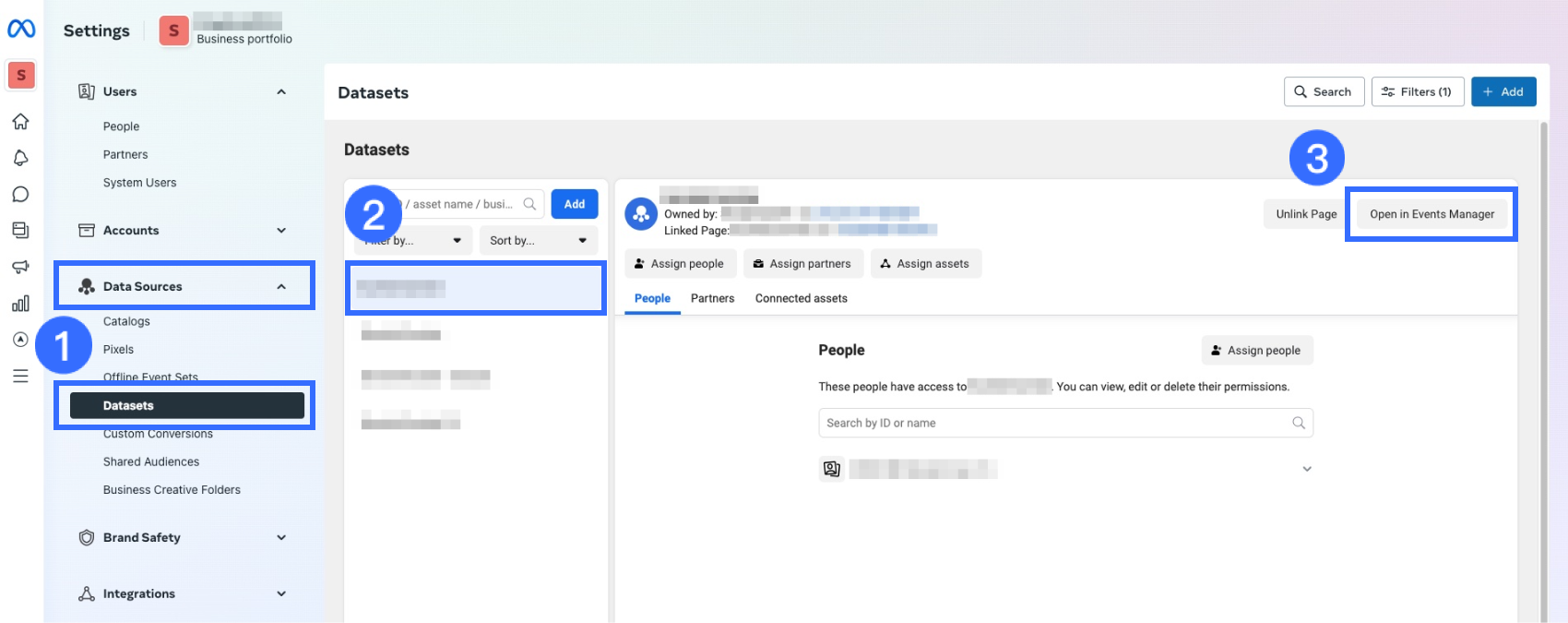This screenshot has width=1568, height=623.
Task: Switch to the Partners tab
Action: tap(712, 298)
